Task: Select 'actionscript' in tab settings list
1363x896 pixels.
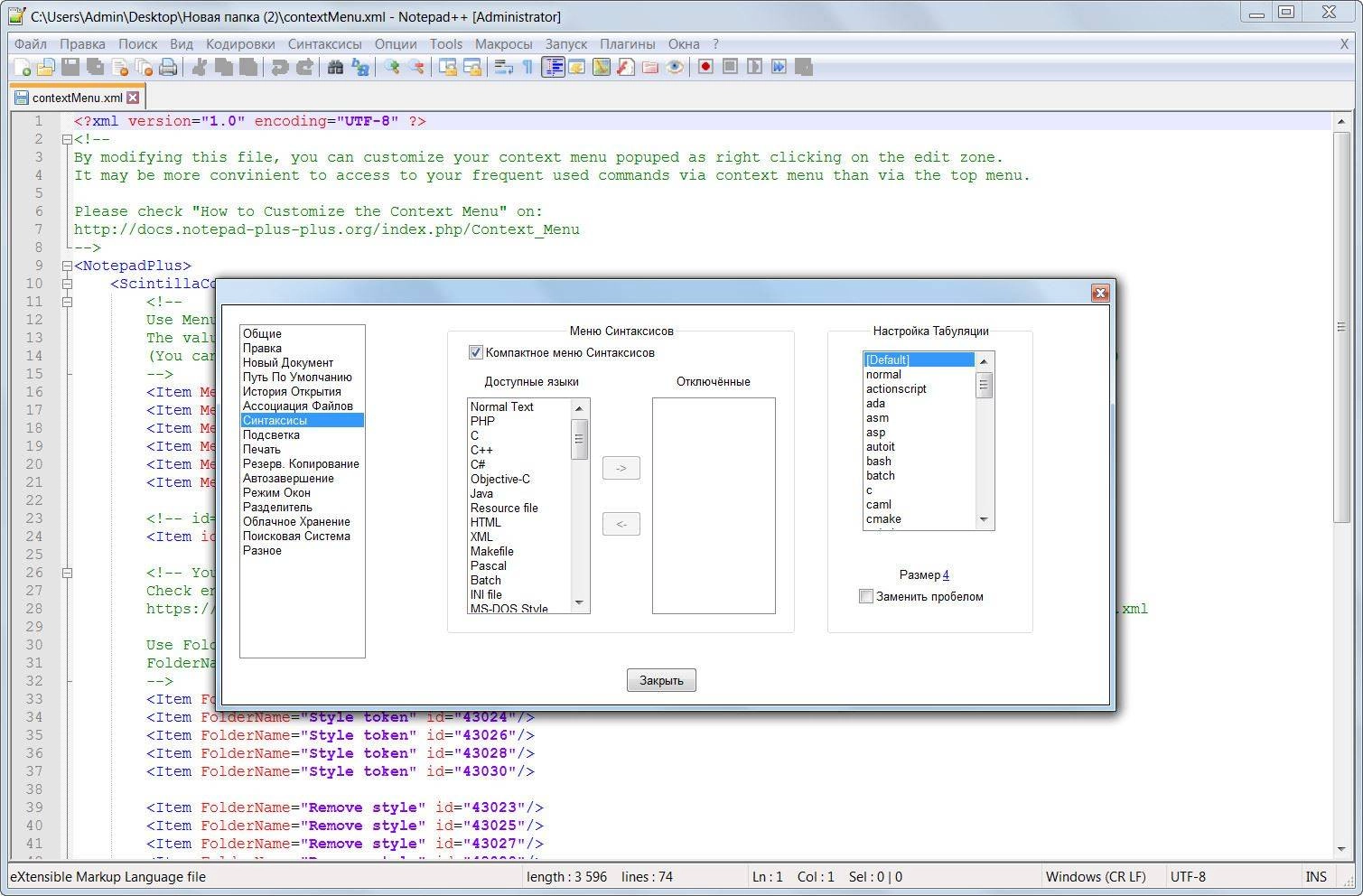Action: (920, 388)
